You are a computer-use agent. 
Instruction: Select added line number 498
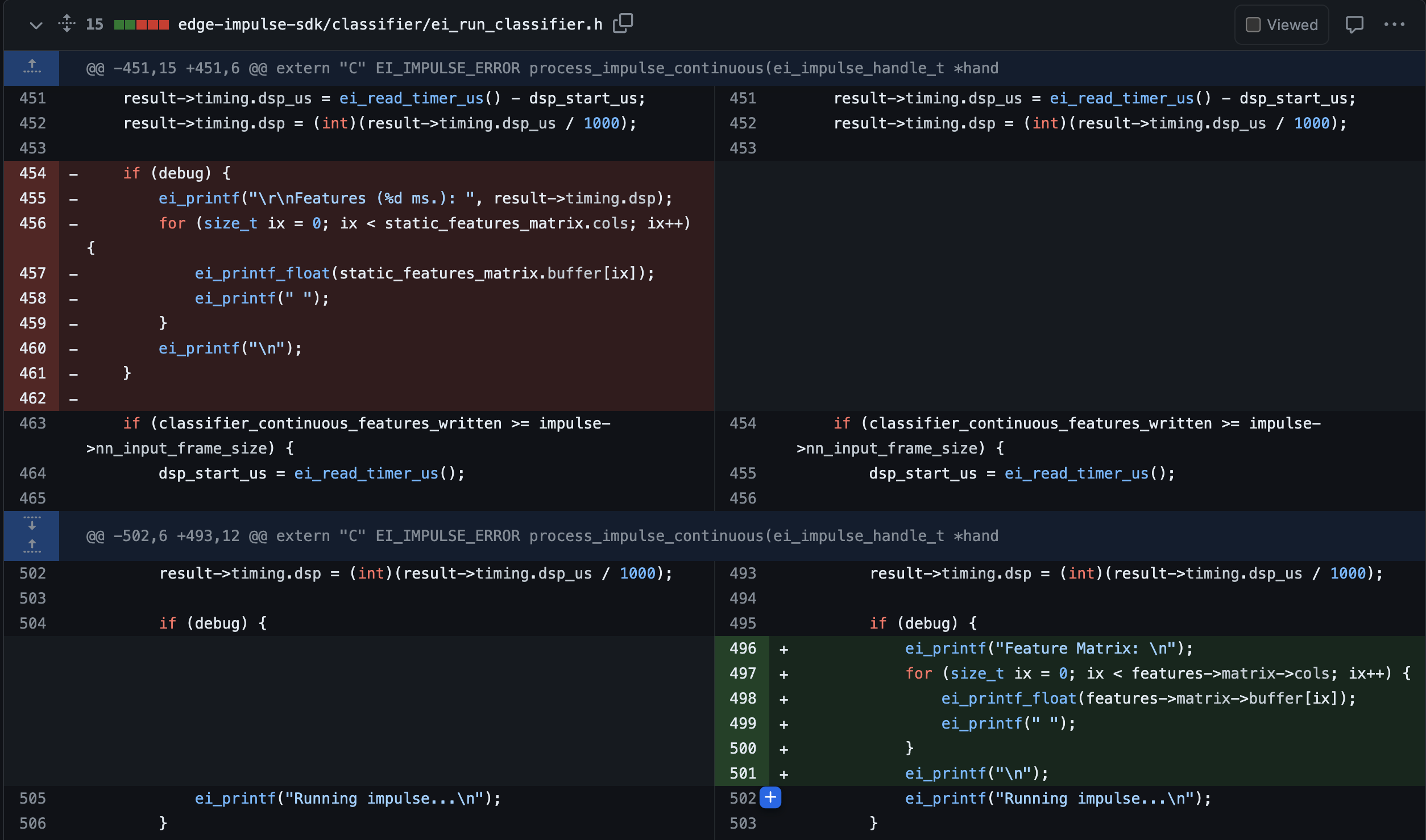[743, 698]
